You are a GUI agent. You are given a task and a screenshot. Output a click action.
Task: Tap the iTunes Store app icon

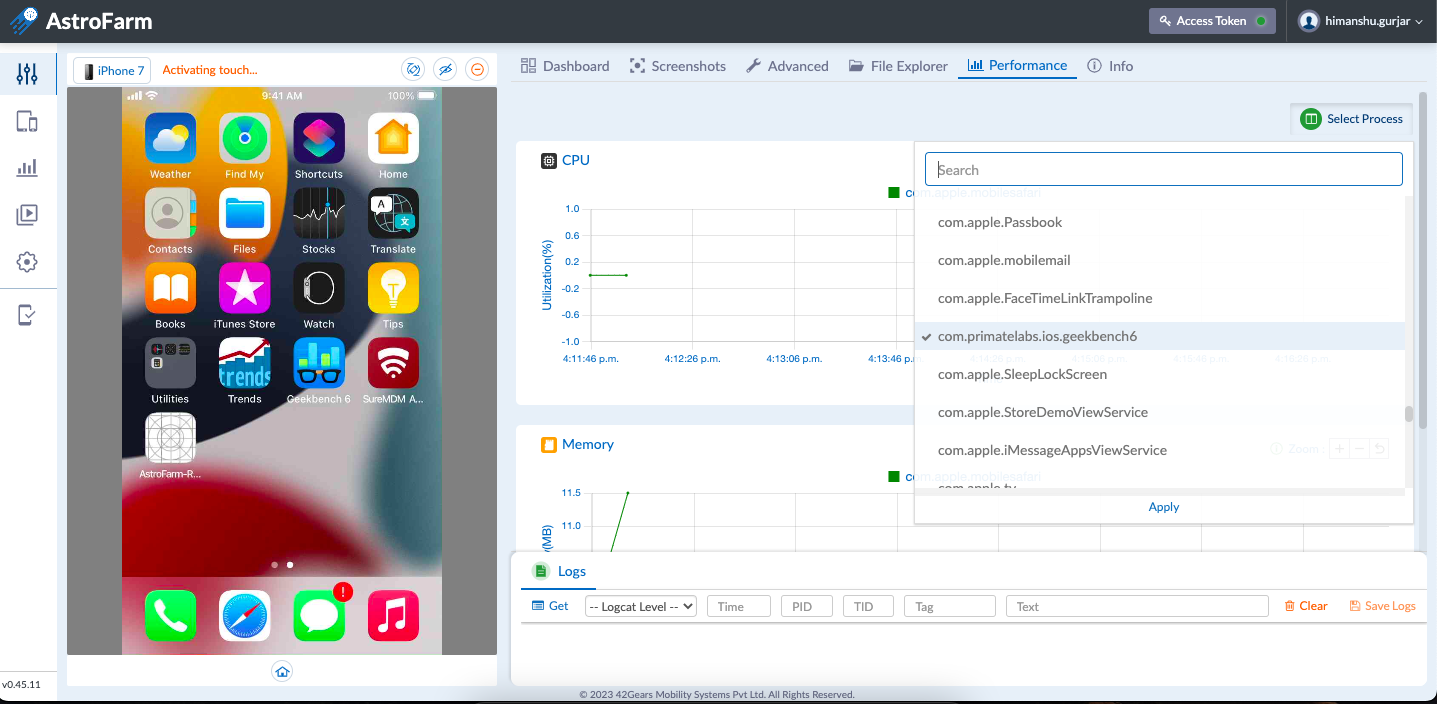coord(244,288)
